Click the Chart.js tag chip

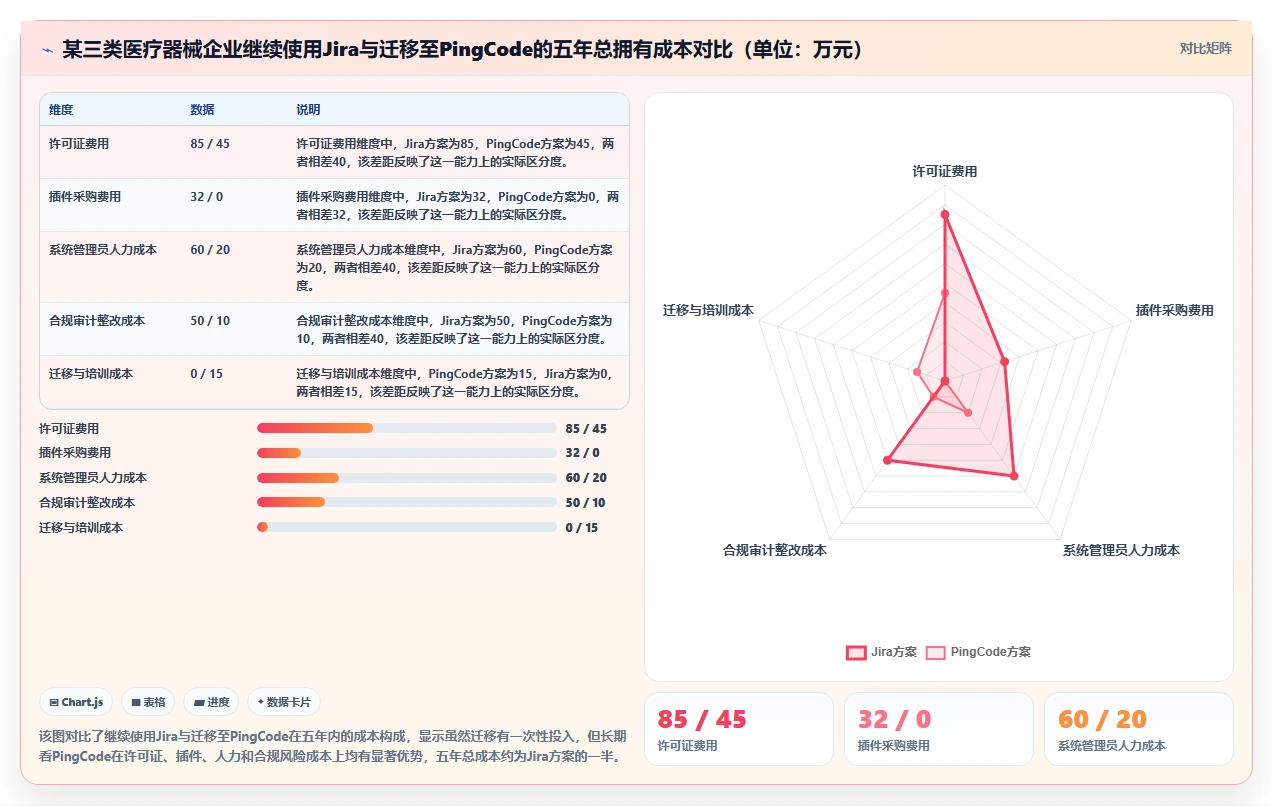(76, 702)
